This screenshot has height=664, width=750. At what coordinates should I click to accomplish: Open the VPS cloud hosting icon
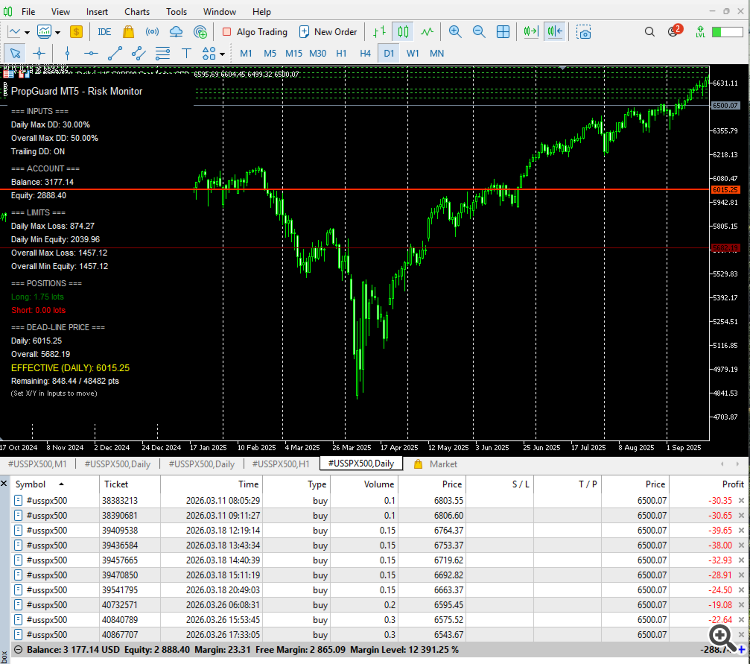(176, 32)
